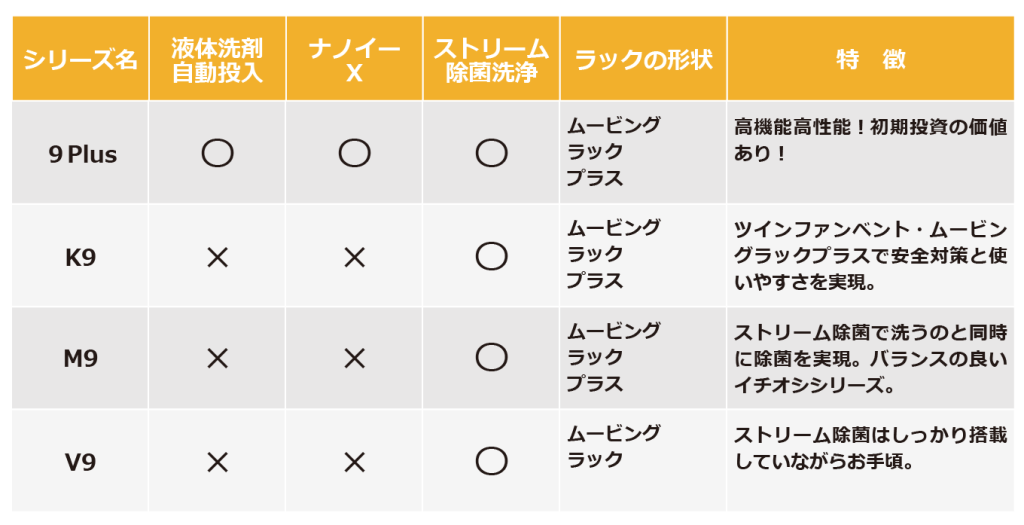Click the M9 feature description text

tap(870, 358)
